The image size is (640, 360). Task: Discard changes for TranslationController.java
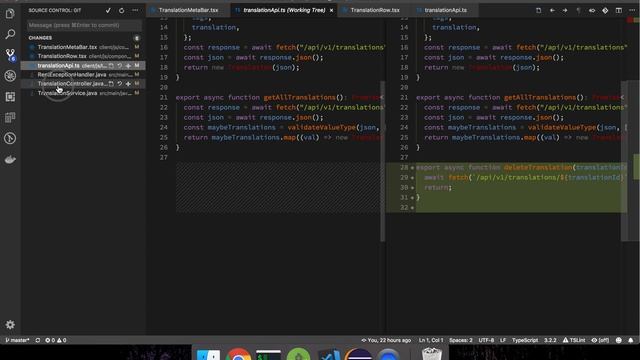tap(120, 84)
